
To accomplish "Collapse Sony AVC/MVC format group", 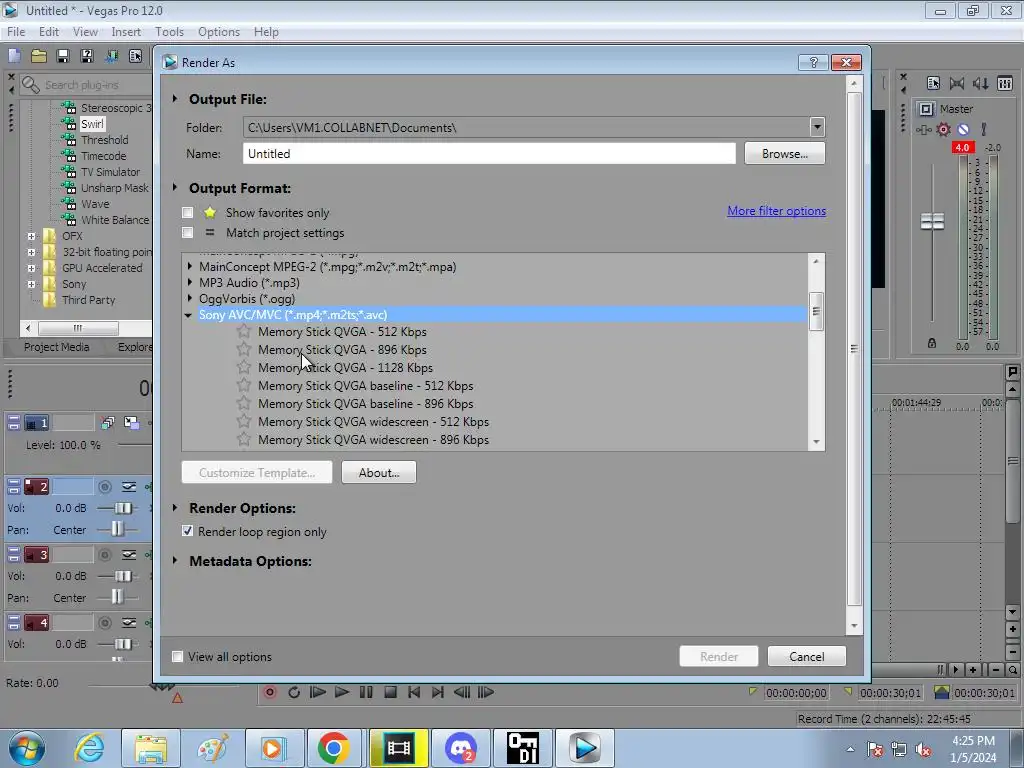I will tap(189, 315).
